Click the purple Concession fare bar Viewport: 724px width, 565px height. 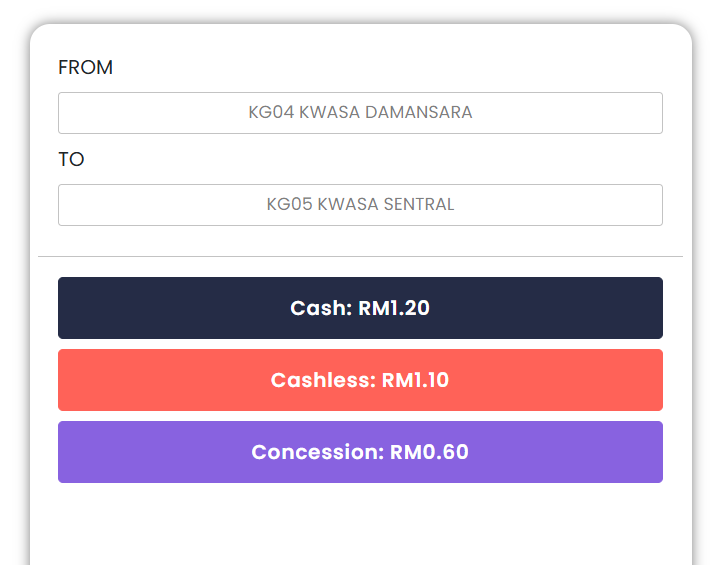pyautogui.click(x=150, y=452)
